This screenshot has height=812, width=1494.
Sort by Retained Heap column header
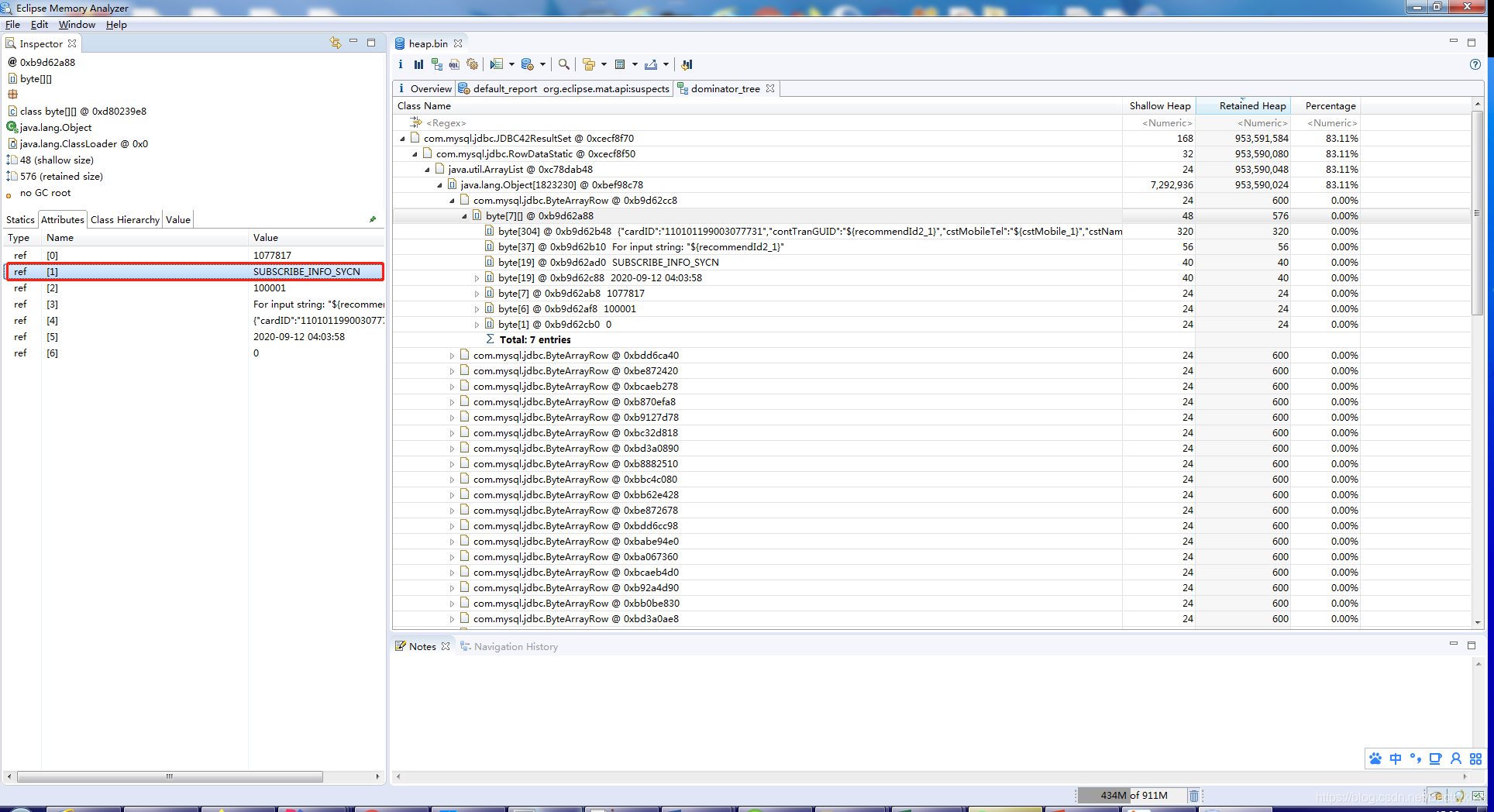[x=1243, y=106]
